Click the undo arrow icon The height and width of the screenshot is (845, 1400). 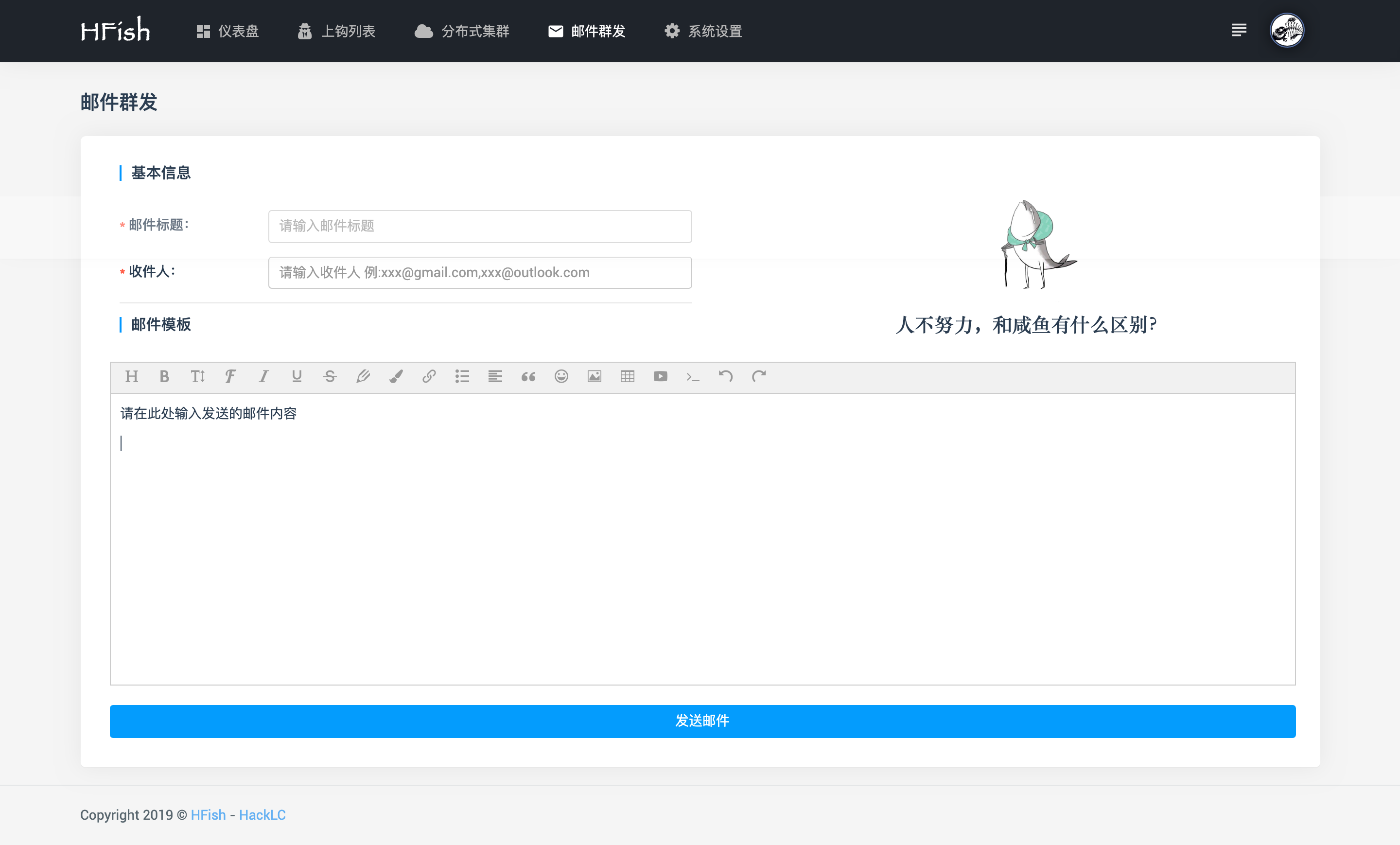pyautogui.click(x=726, y=376)
